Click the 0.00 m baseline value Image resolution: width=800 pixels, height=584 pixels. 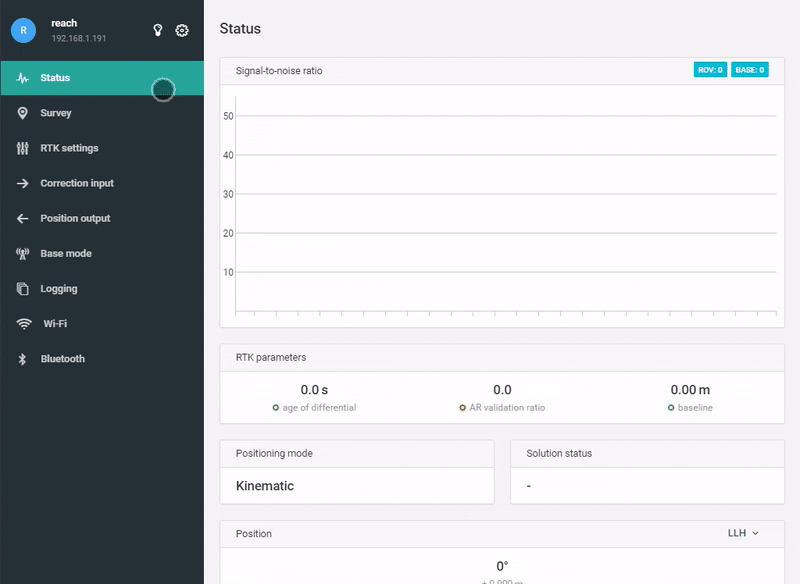[x=690, y=390]
